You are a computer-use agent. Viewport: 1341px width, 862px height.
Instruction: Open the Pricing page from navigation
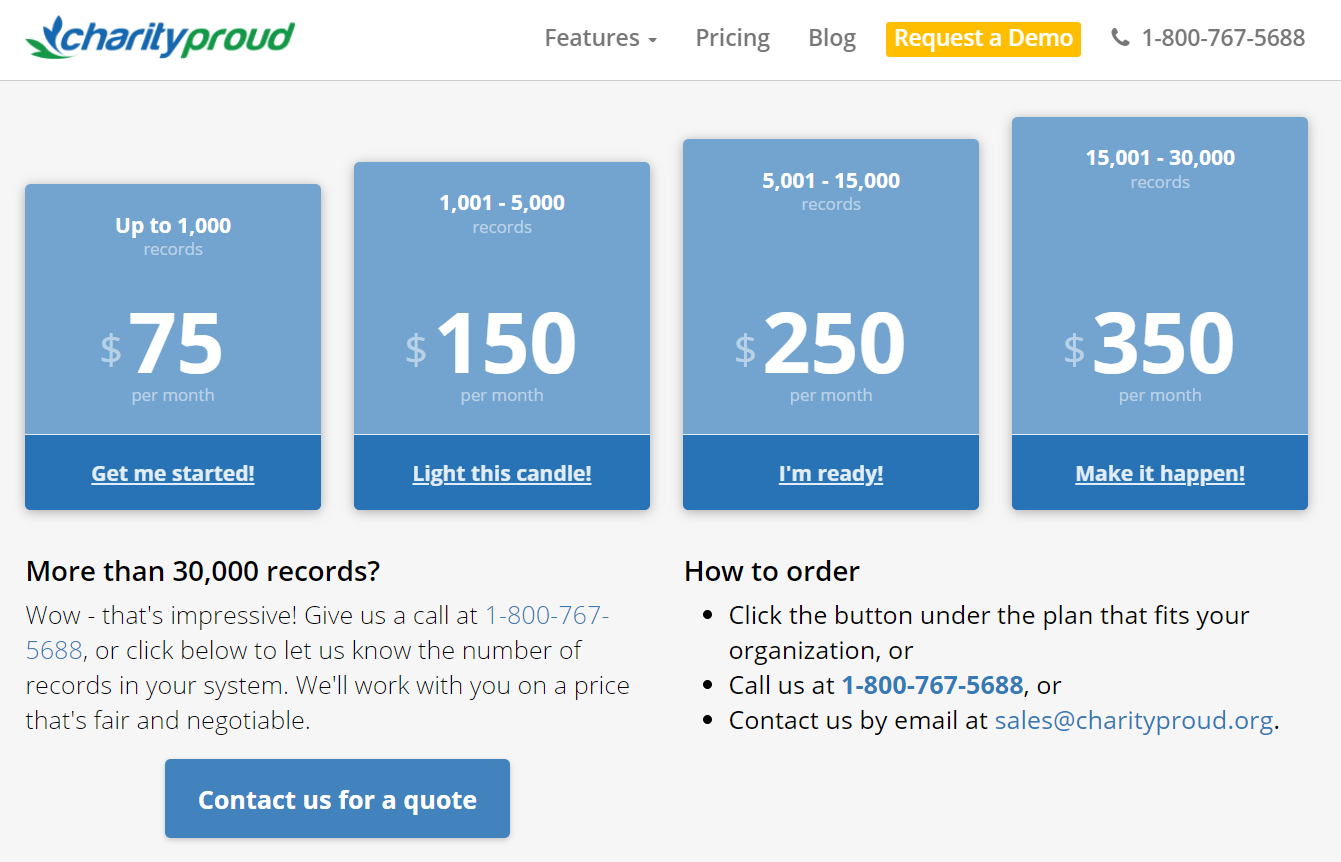[732, 38]
